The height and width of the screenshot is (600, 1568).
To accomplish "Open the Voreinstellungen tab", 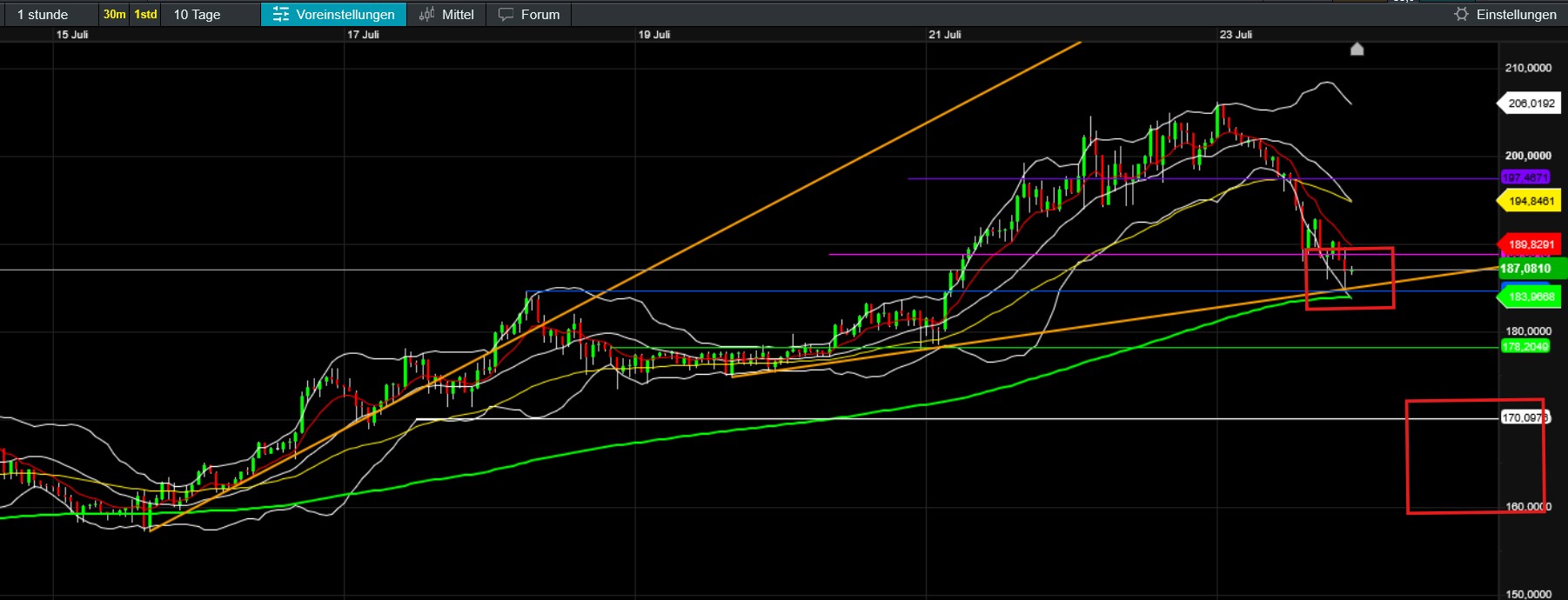I will tap(333, 14).
